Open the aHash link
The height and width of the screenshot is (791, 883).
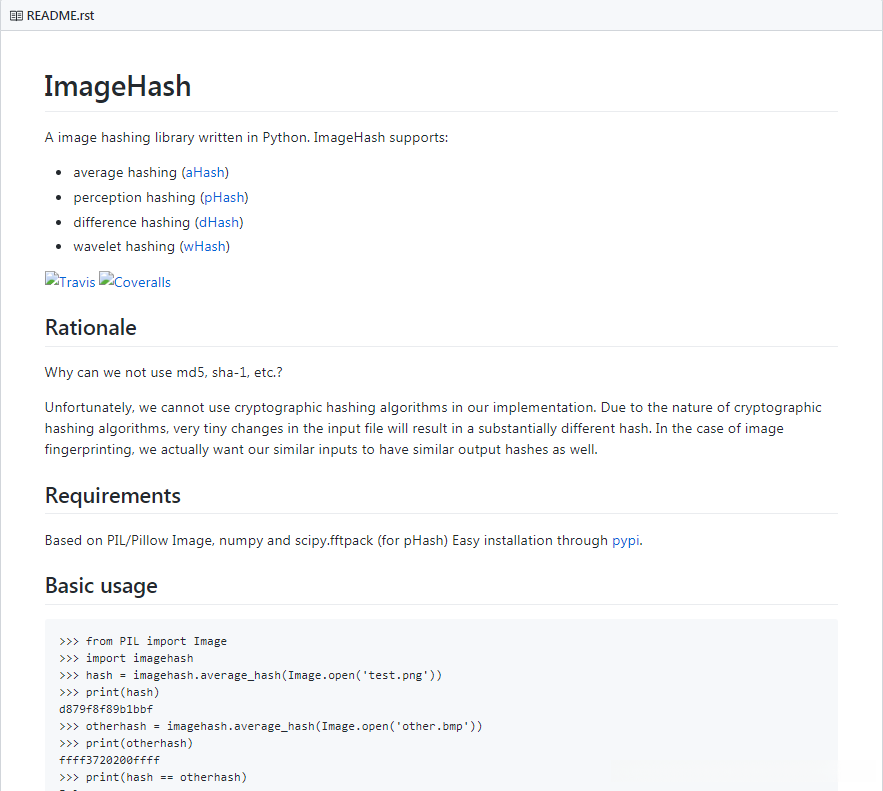pos(205,173)
